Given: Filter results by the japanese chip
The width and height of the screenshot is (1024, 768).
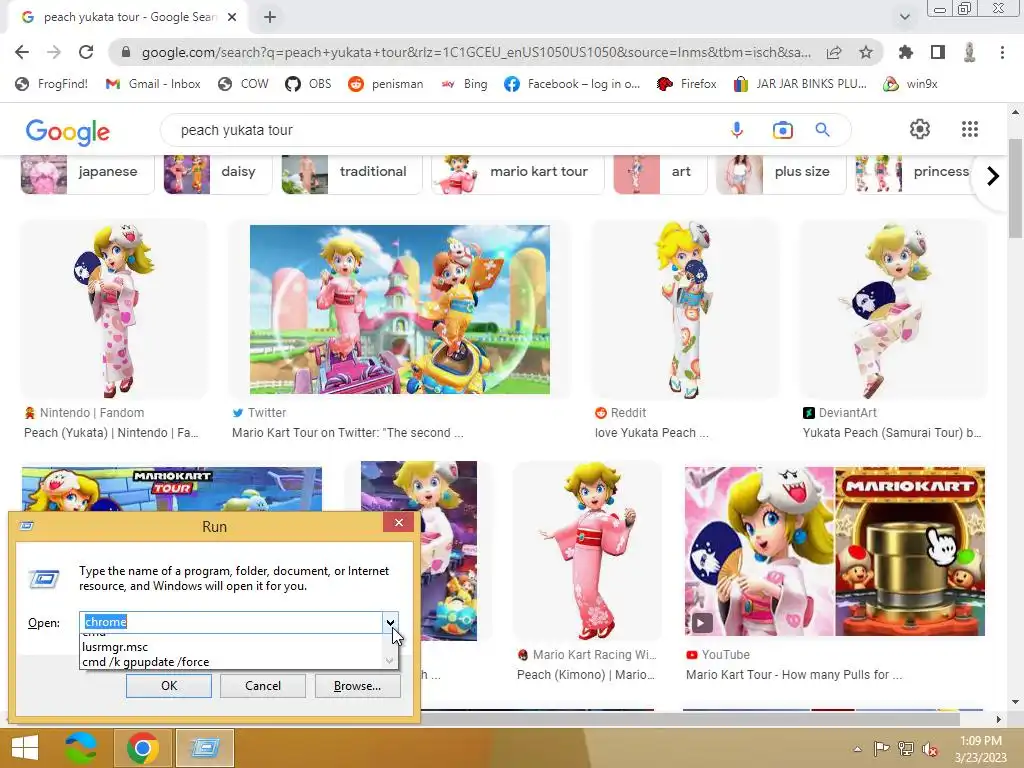Looking at the screenshot, I should 88,172.
